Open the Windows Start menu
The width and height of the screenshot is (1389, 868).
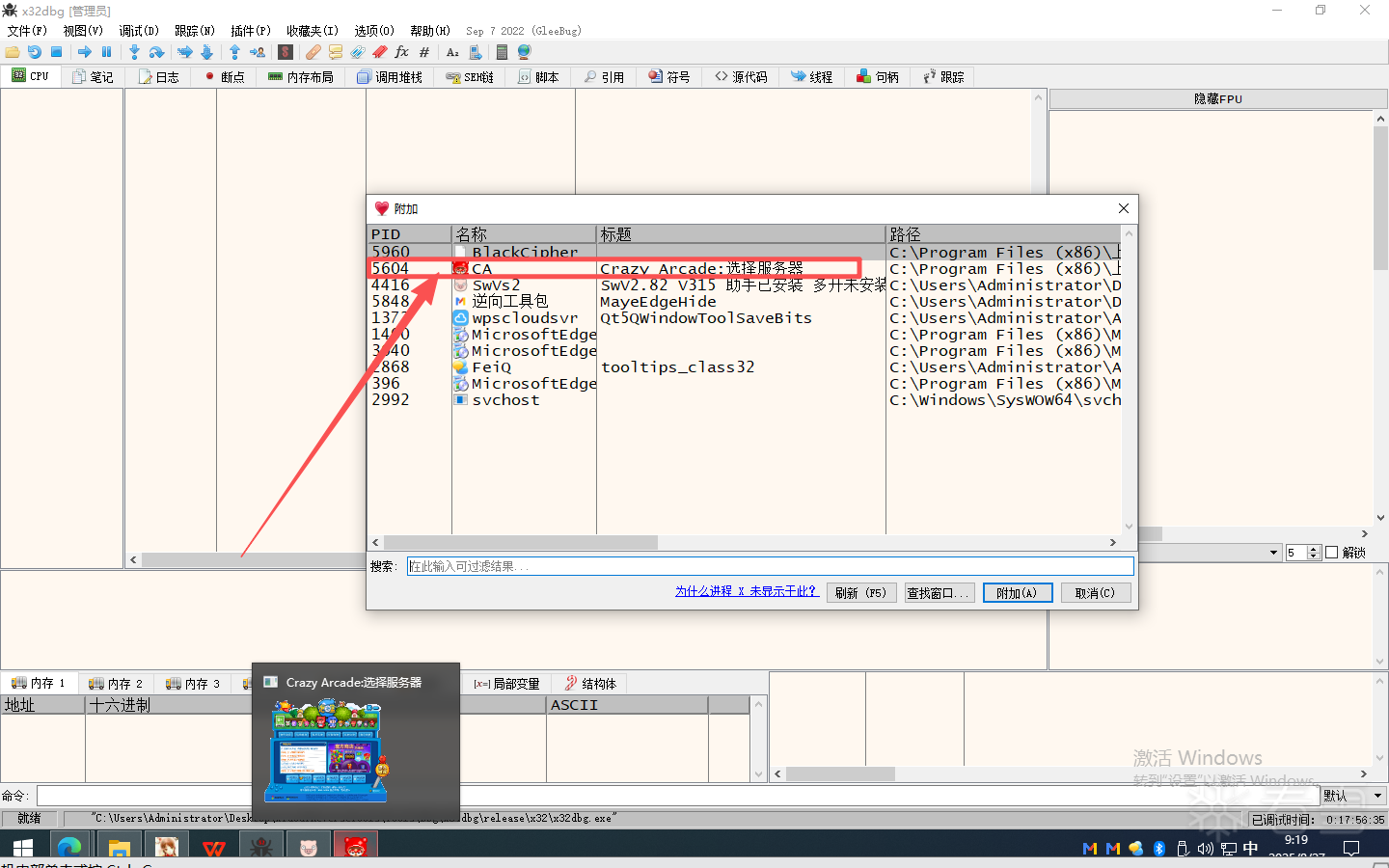tap(23, 848)
